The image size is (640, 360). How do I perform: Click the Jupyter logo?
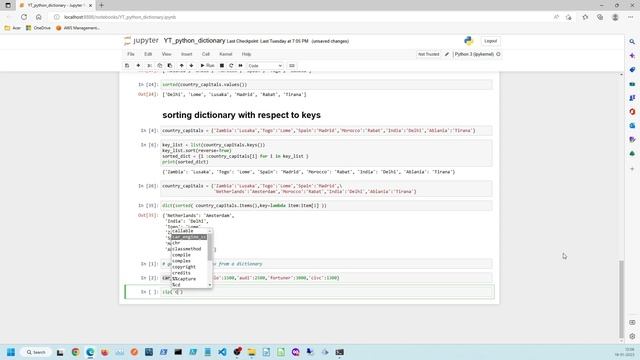point(141,40)
